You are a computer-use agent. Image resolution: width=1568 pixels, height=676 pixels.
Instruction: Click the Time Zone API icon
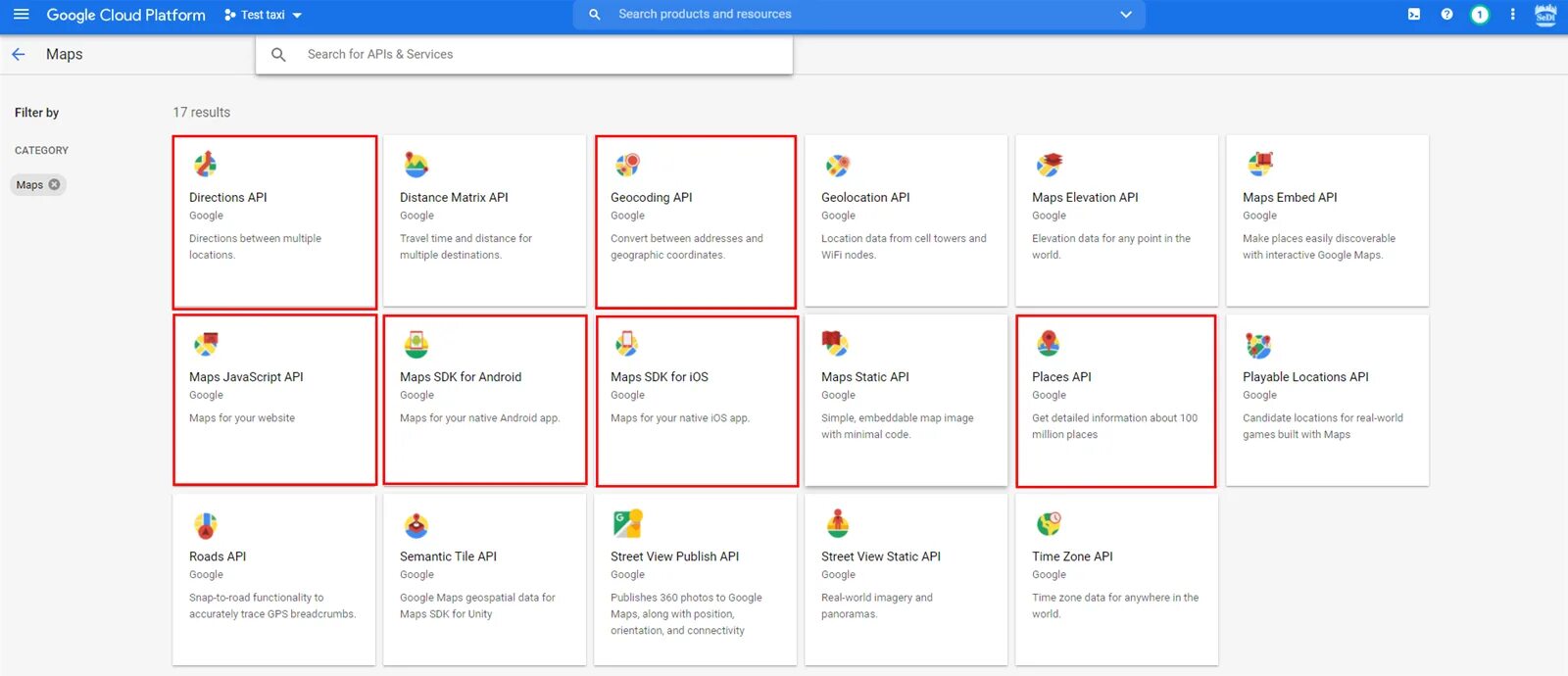pyautogui.click(x=1048, y=524)
